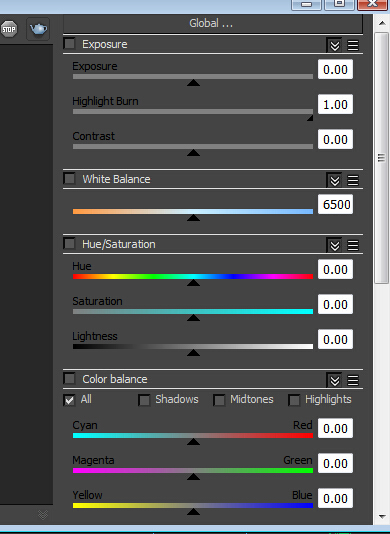390x534 pixels.
Task: Click the double-chevron icon at bottom left
Action: tap(43, 515)
